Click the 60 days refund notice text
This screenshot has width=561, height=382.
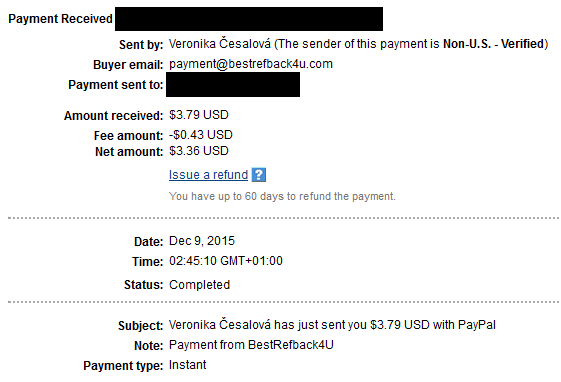[282, 196]
